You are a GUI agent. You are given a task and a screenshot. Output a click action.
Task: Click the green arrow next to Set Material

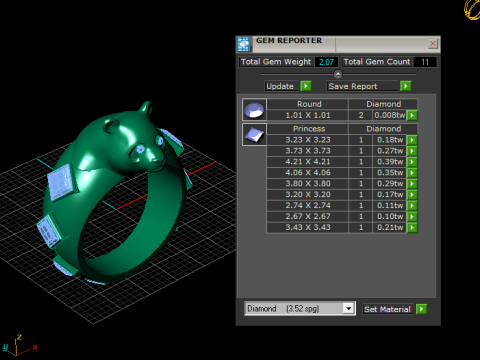pyautogui.click(x=422, y=309)
